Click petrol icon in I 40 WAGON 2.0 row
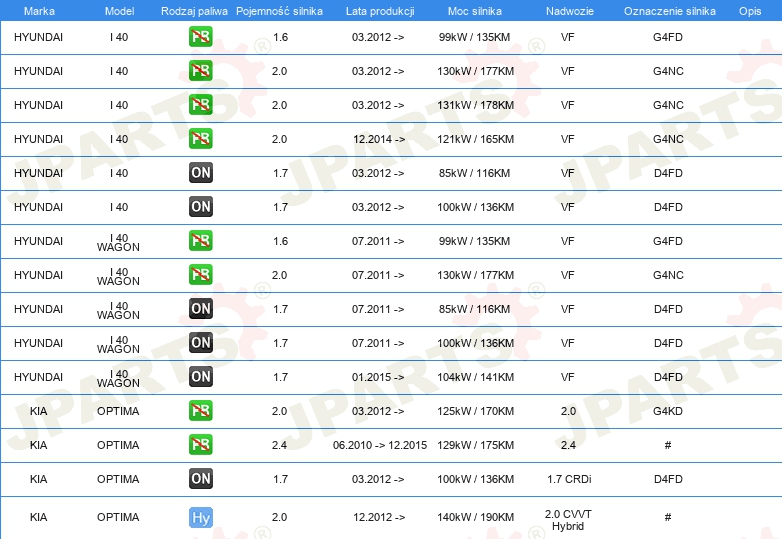The width and height of the screenshot is (782, 539). pyautogui.click(x=200, y=275)
